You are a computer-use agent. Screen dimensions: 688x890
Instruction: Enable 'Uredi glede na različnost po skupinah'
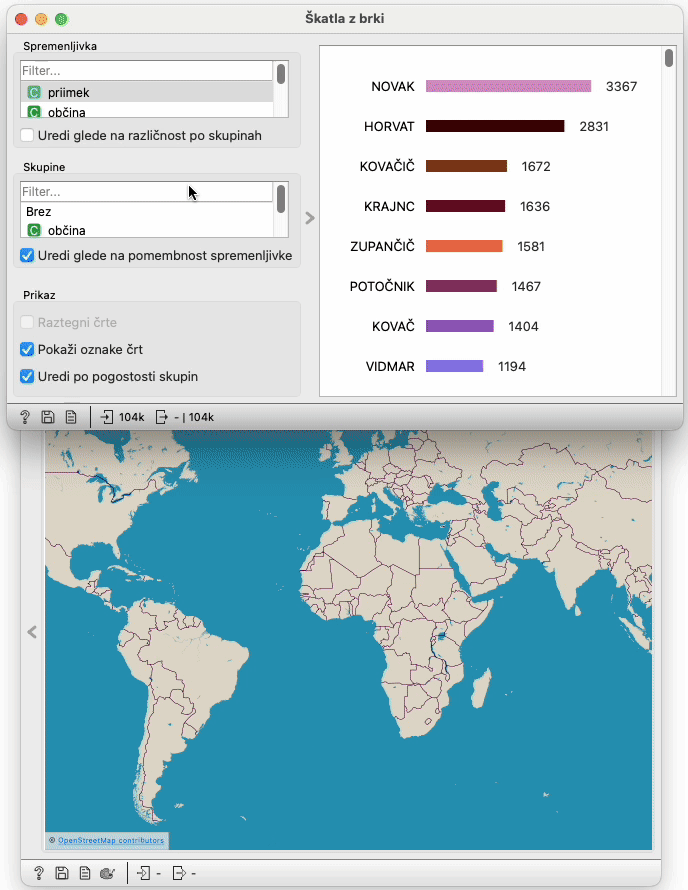[28, 135]
